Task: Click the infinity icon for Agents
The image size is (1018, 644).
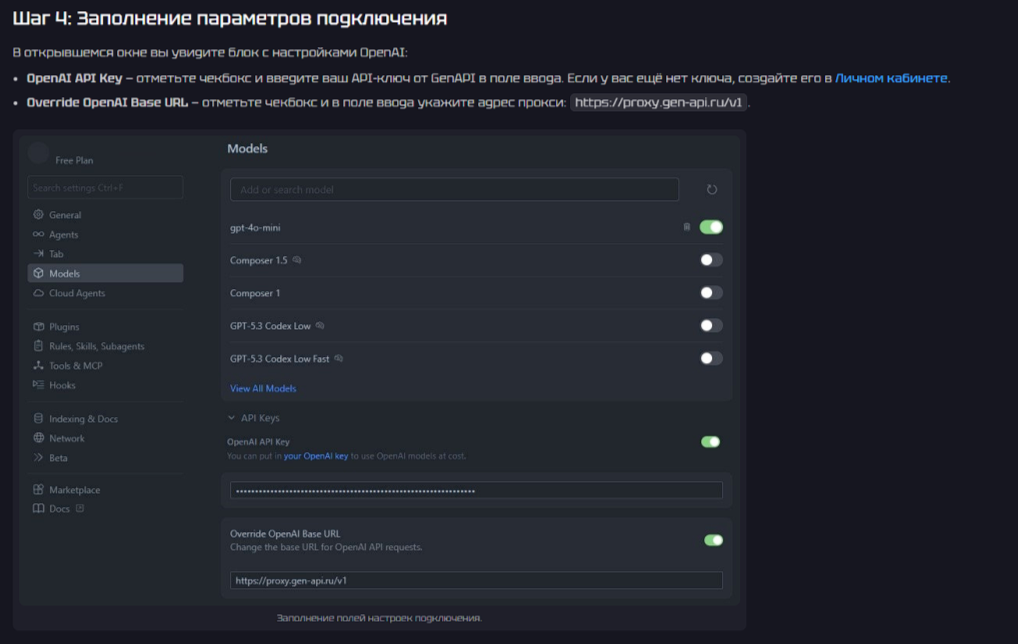Action: (x=39, y=234)
